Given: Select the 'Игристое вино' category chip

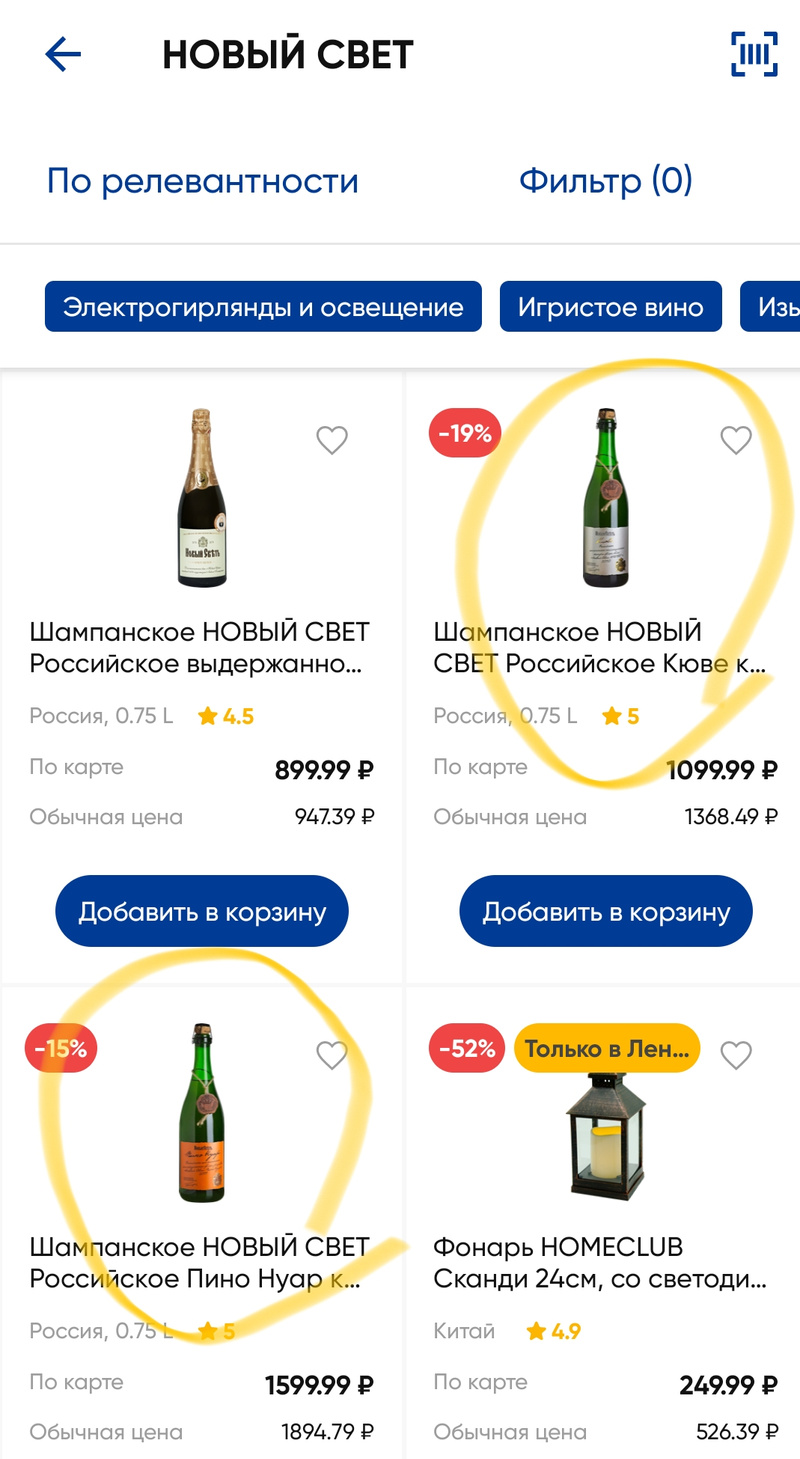Looking at the screenshot, I should pos(610,307).
